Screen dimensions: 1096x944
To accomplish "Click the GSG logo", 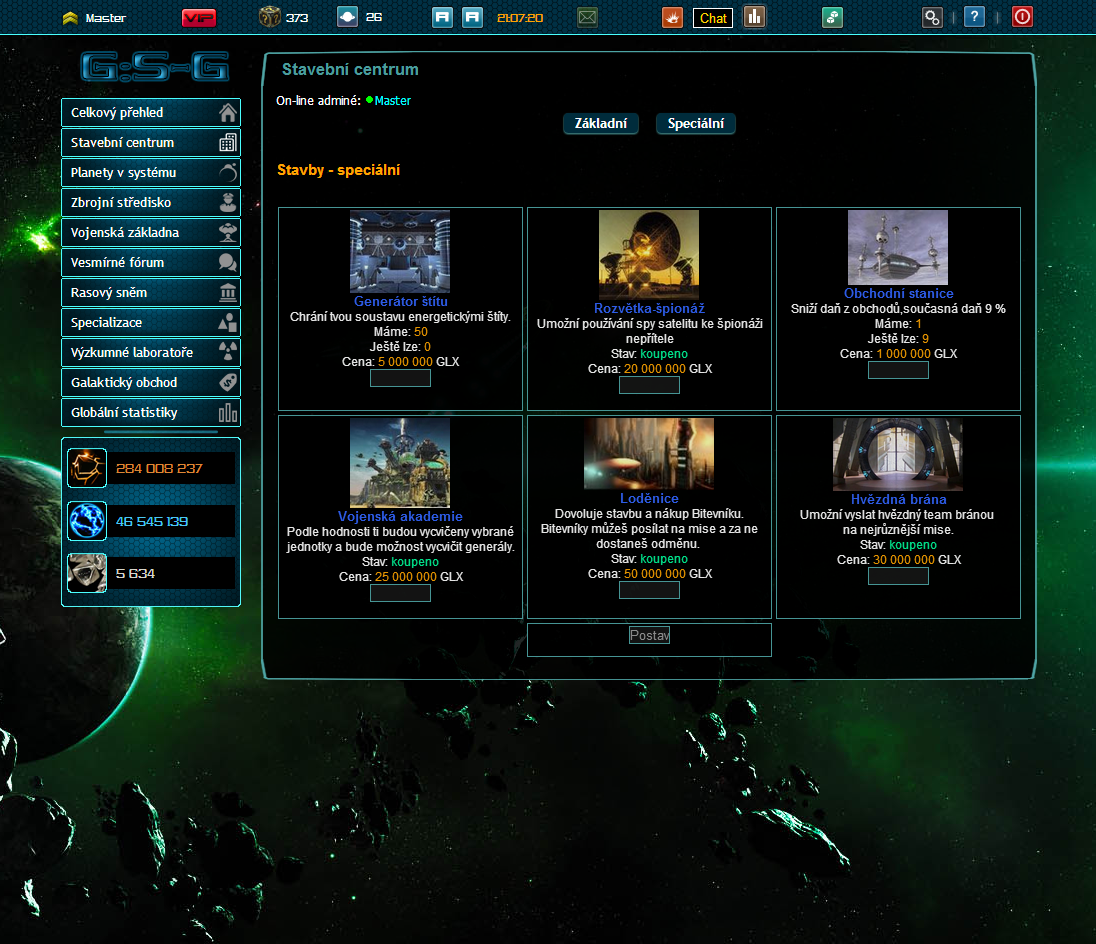I will click(x=154, y=67).
